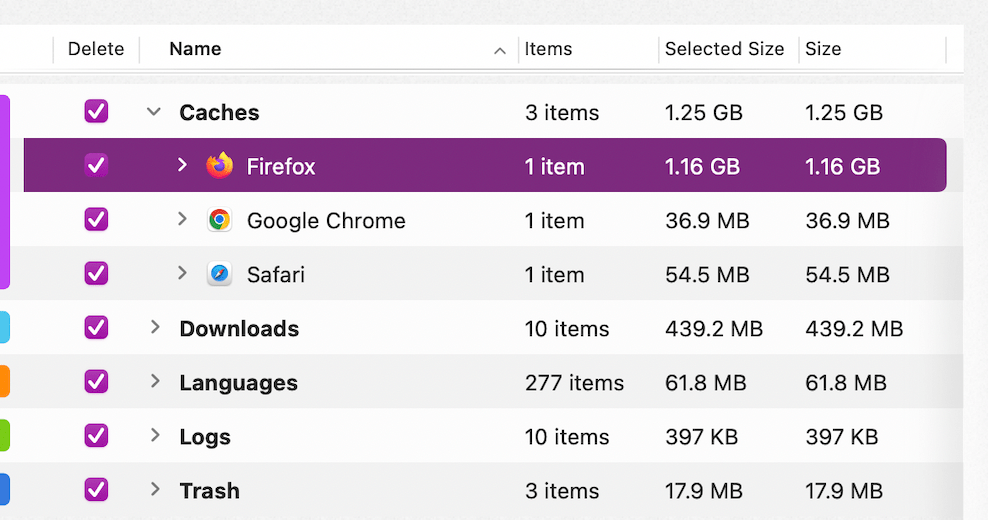Deselect the Safari delete checkbox
The image size is (988, 520).
(x=96, y=273)
